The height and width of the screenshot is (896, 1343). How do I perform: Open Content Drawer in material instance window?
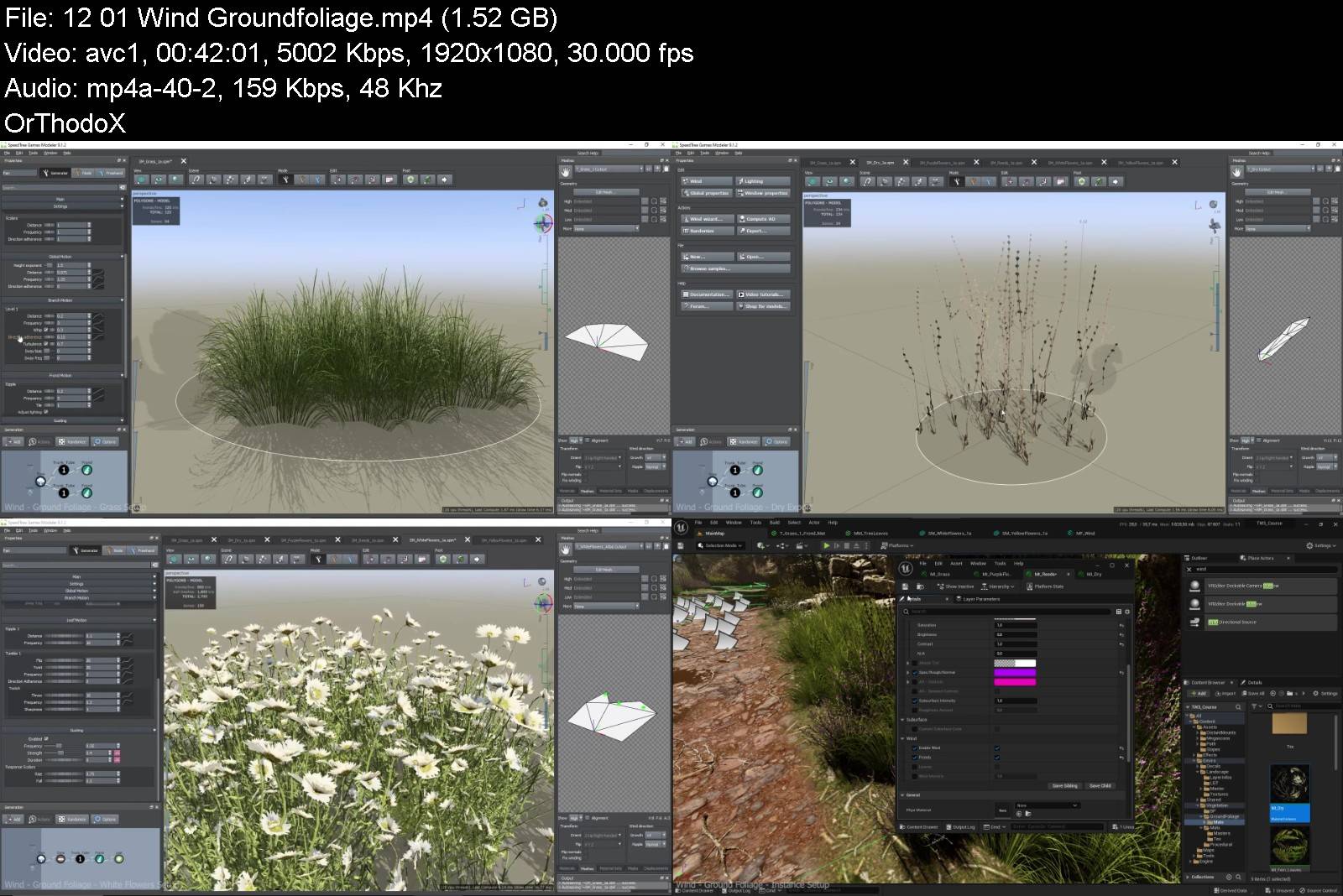pos(919,827)
